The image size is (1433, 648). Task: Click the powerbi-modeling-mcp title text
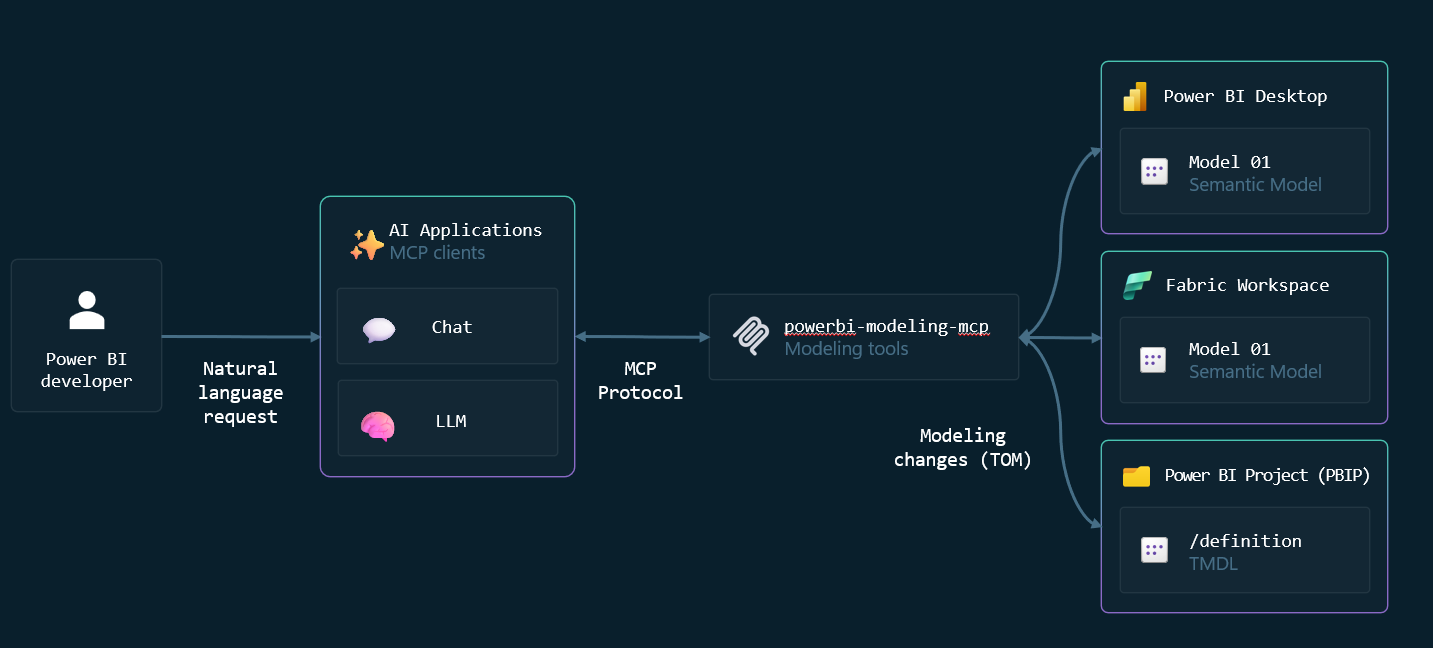[x=886, y=326]
